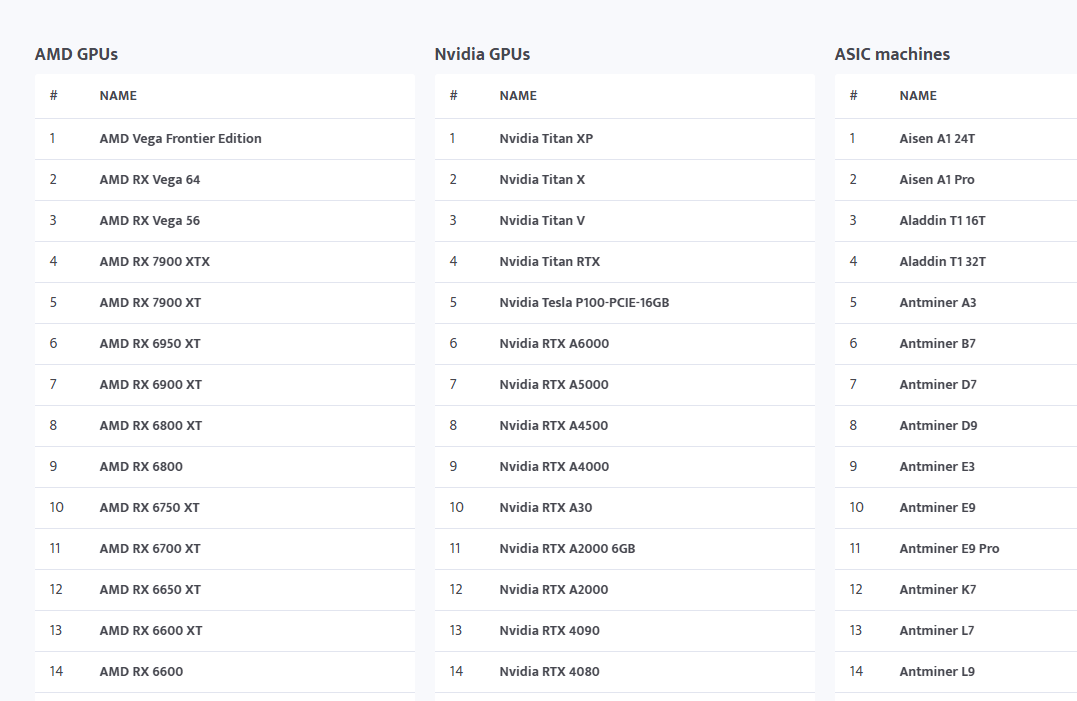Select AMD RX Vega 56 row
The height and width of the screenshot is (701, 1077).
[149, 221]
